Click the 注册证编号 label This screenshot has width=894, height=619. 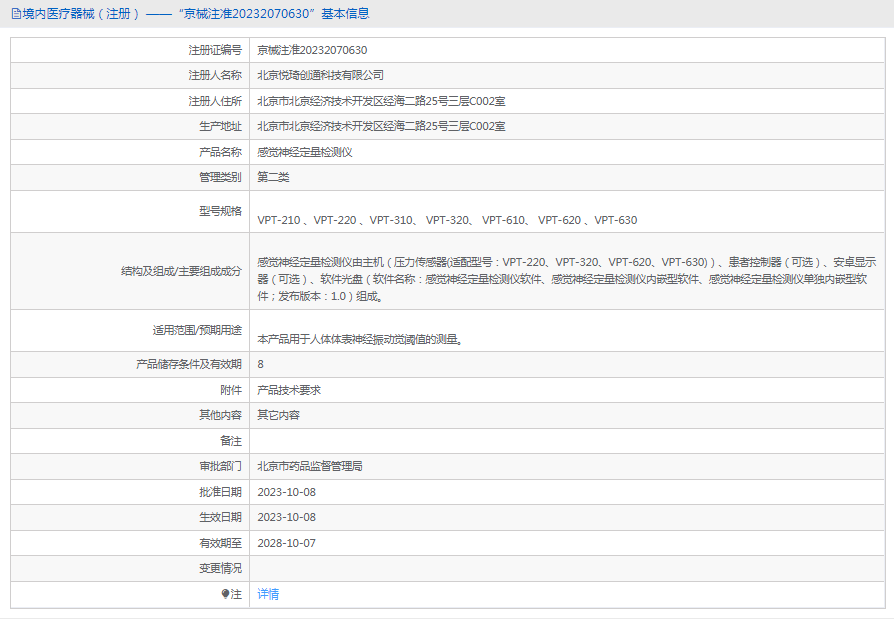[215, 50]
